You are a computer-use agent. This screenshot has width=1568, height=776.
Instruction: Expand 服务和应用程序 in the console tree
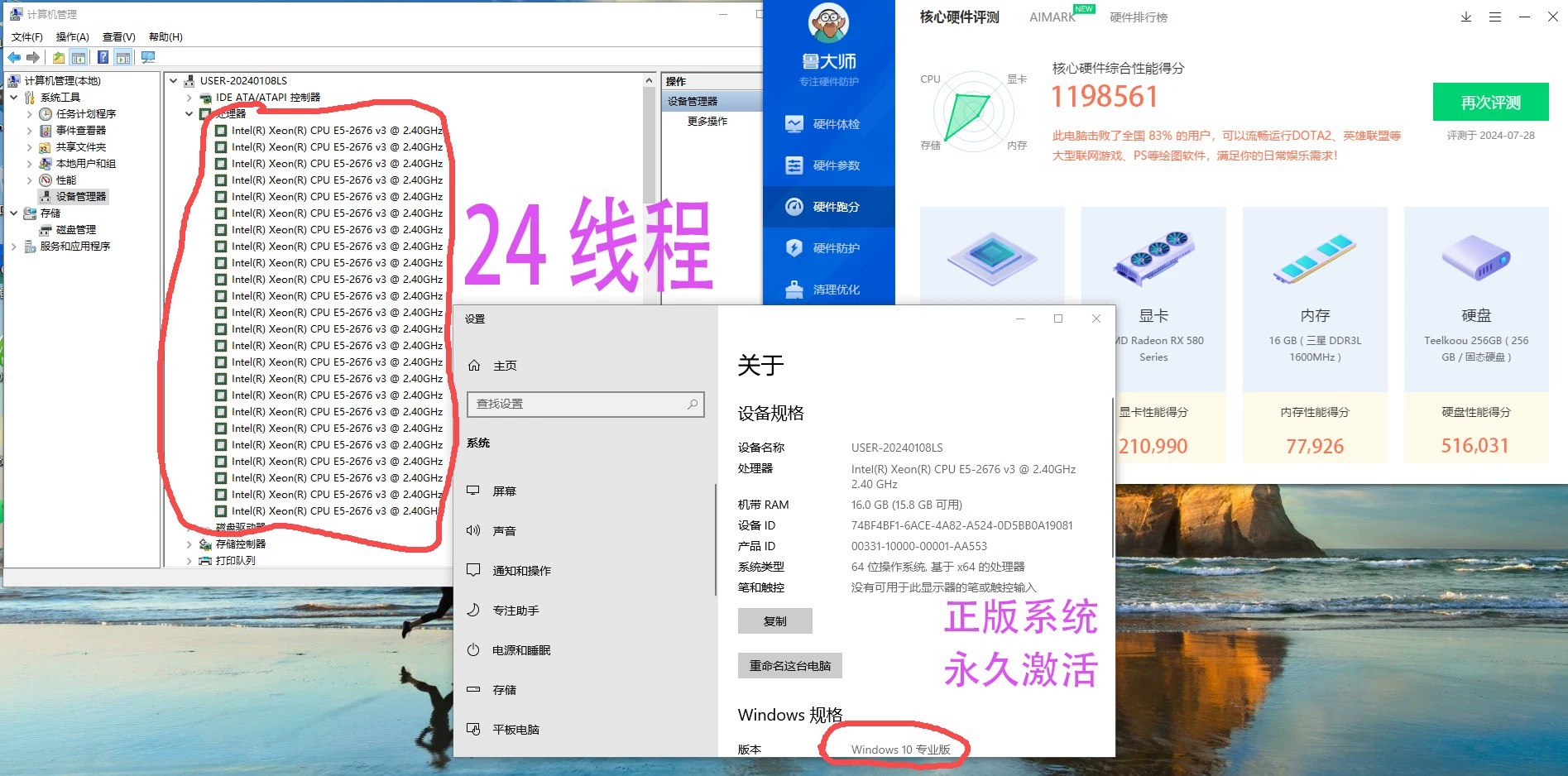(x=13, y=246)
